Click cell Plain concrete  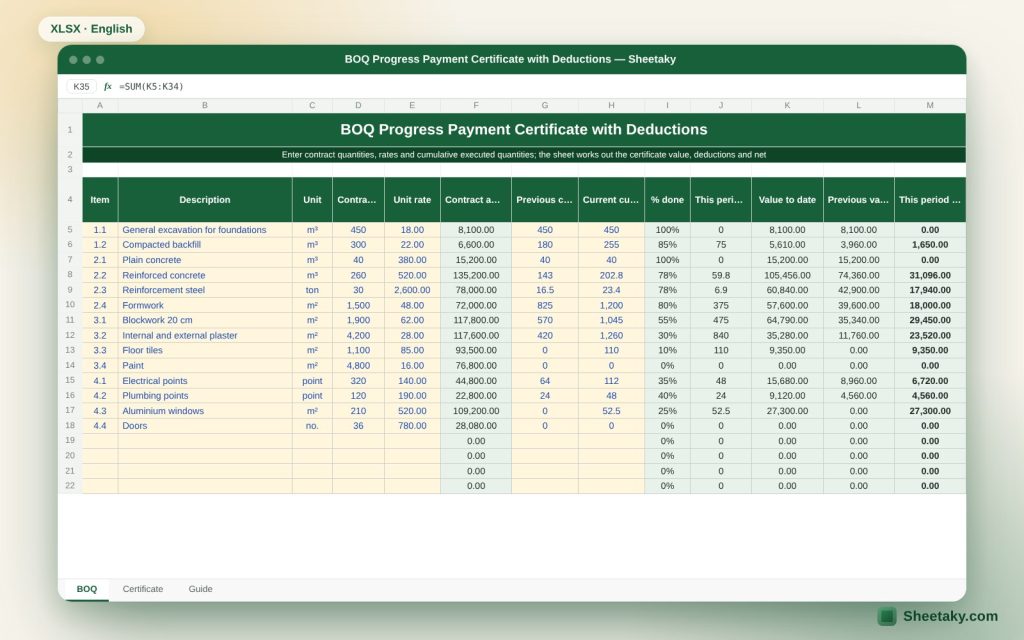pos(205,260)
